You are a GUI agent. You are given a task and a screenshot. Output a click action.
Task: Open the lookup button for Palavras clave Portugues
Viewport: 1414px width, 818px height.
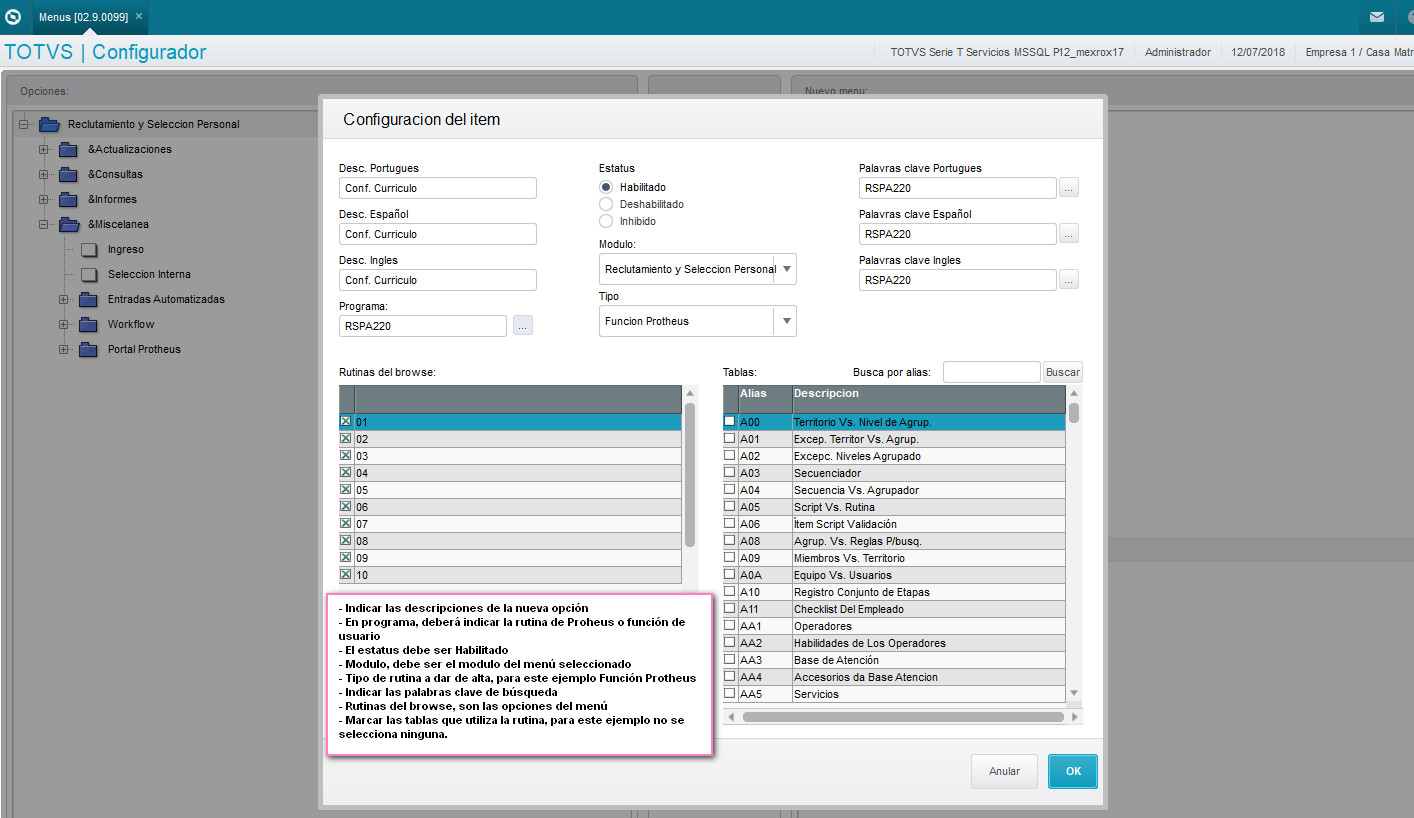[1069, 188]
